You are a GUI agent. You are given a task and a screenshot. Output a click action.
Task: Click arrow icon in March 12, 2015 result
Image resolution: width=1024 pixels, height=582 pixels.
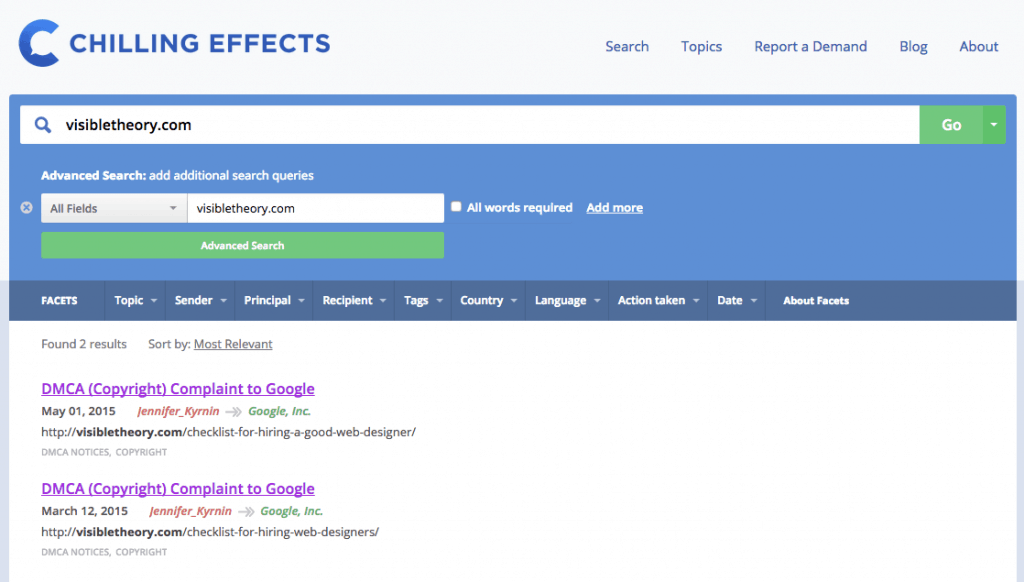coord(246,511)
